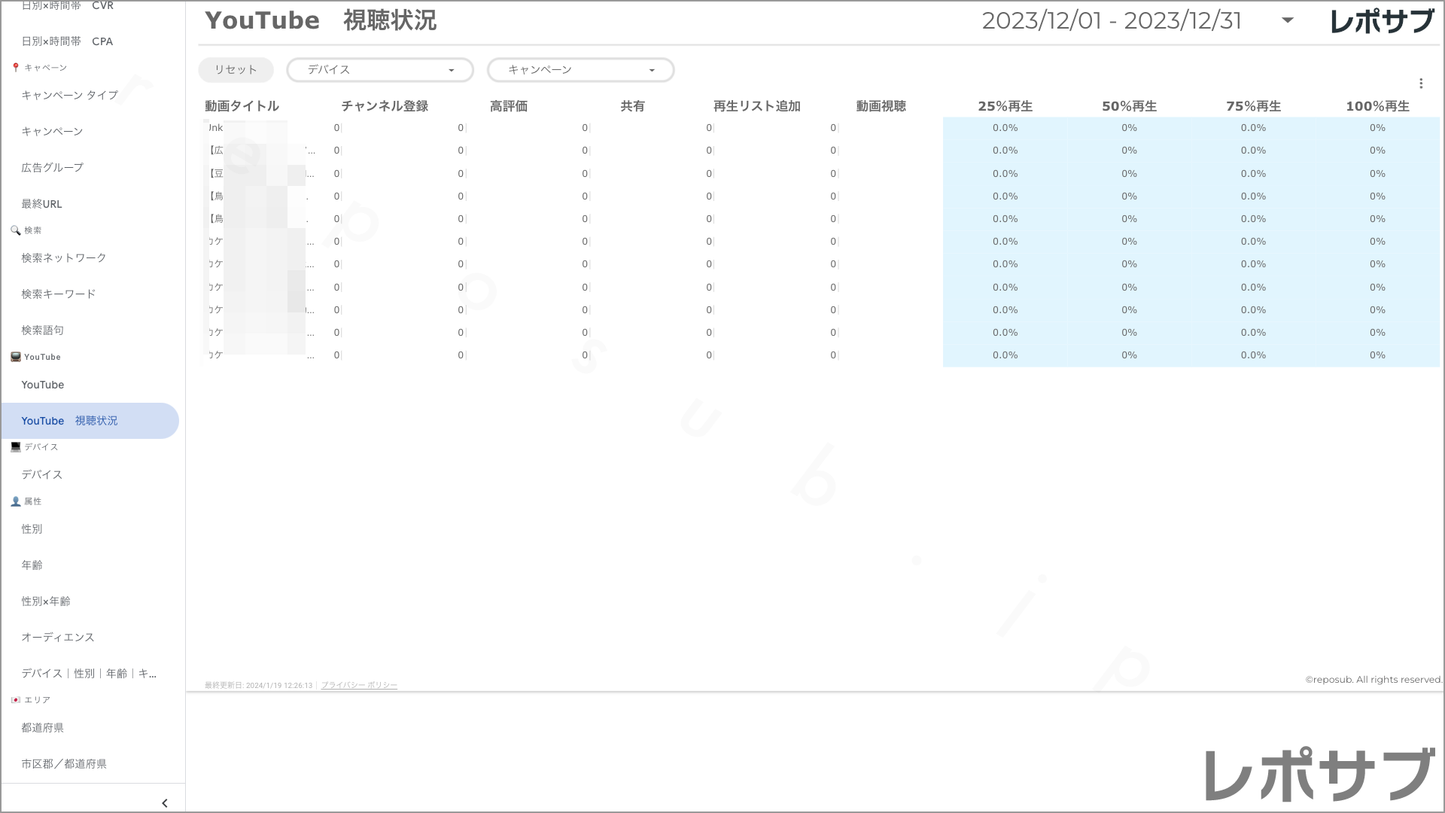Sort by the チャンネル登録 column header

pyautogui.click(x=384, y=106)
